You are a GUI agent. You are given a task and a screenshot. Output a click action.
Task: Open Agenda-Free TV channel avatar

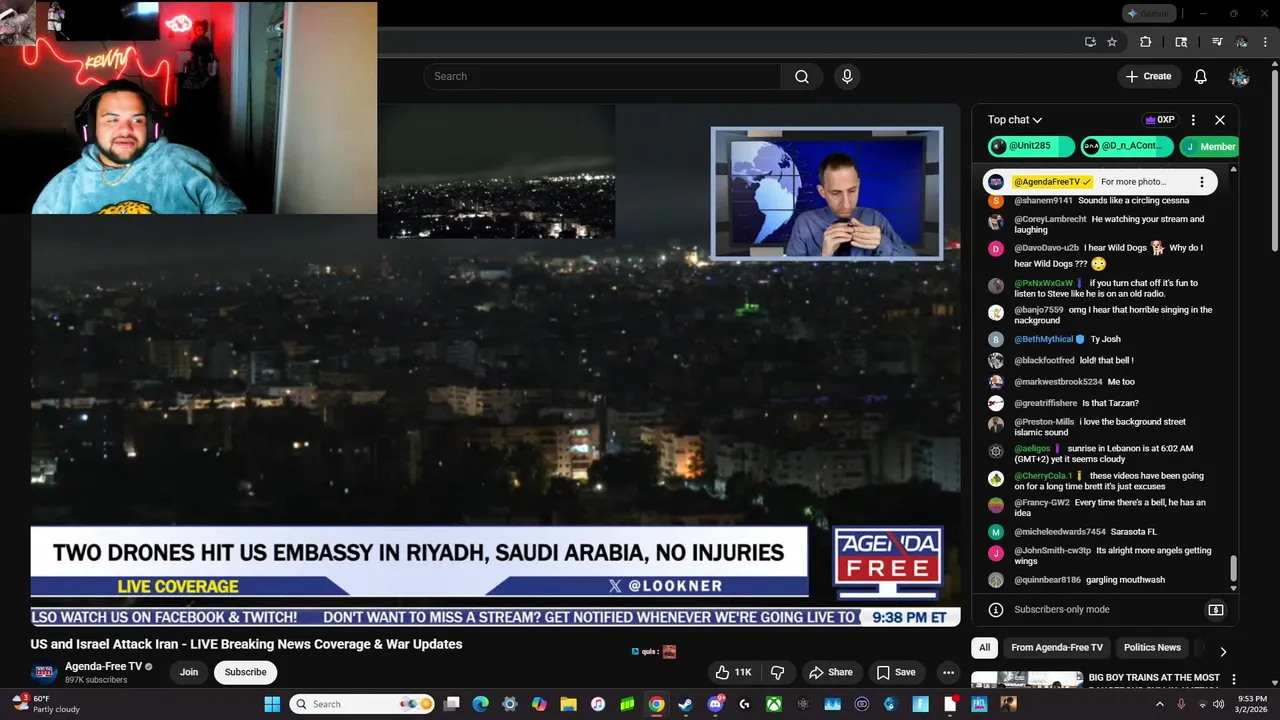pos(44,672)
